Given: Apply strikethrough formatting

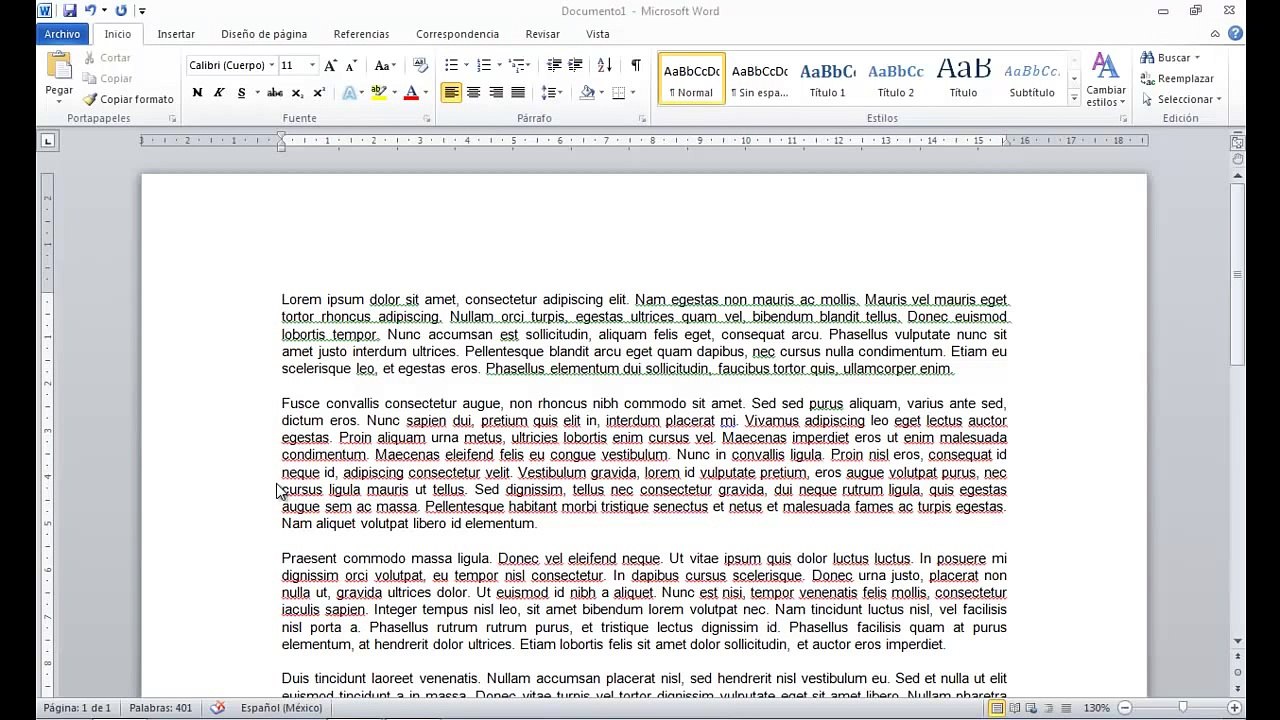Looking at the screenshot, I should [274, 93].
